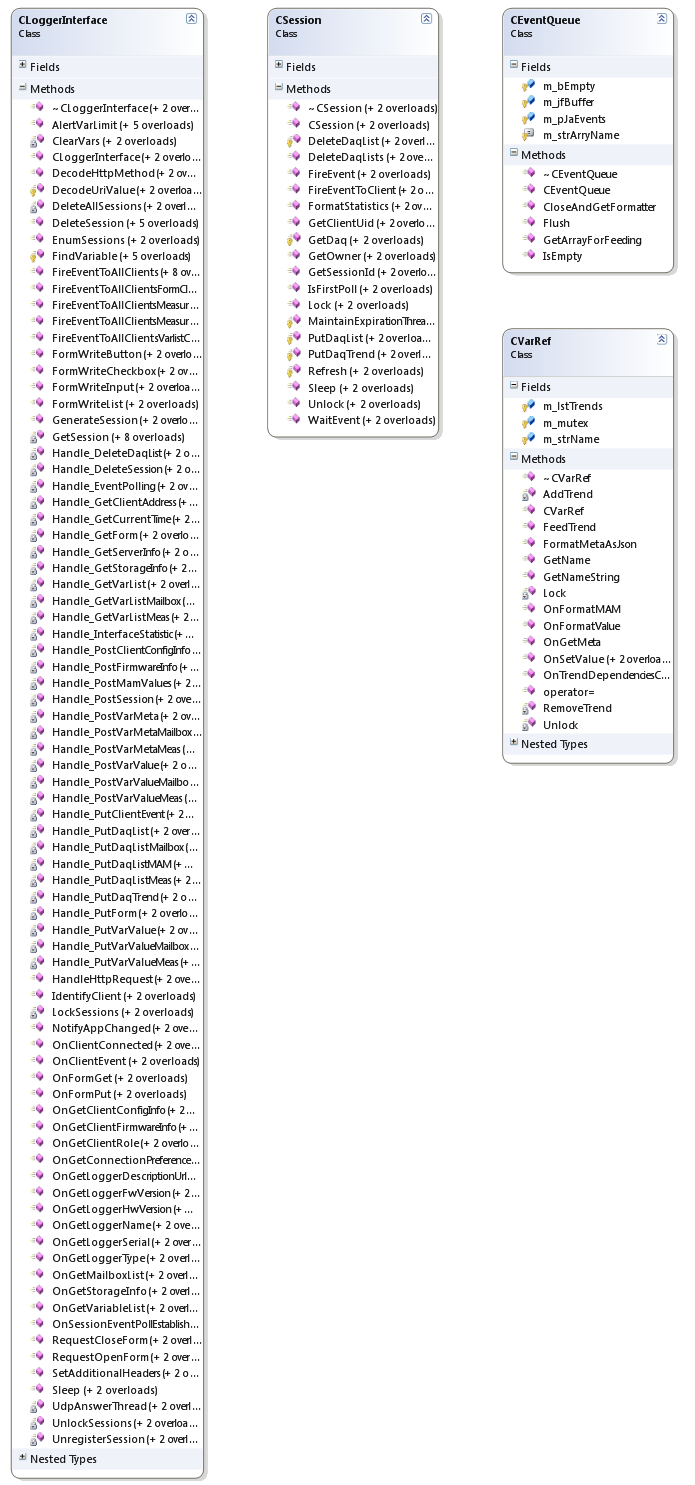Image resolution: width=695 pixels, height=1485 pixels.
Task: Select the FormatMetaAsJson method in CVarRef
Action: tap(589, 544)
